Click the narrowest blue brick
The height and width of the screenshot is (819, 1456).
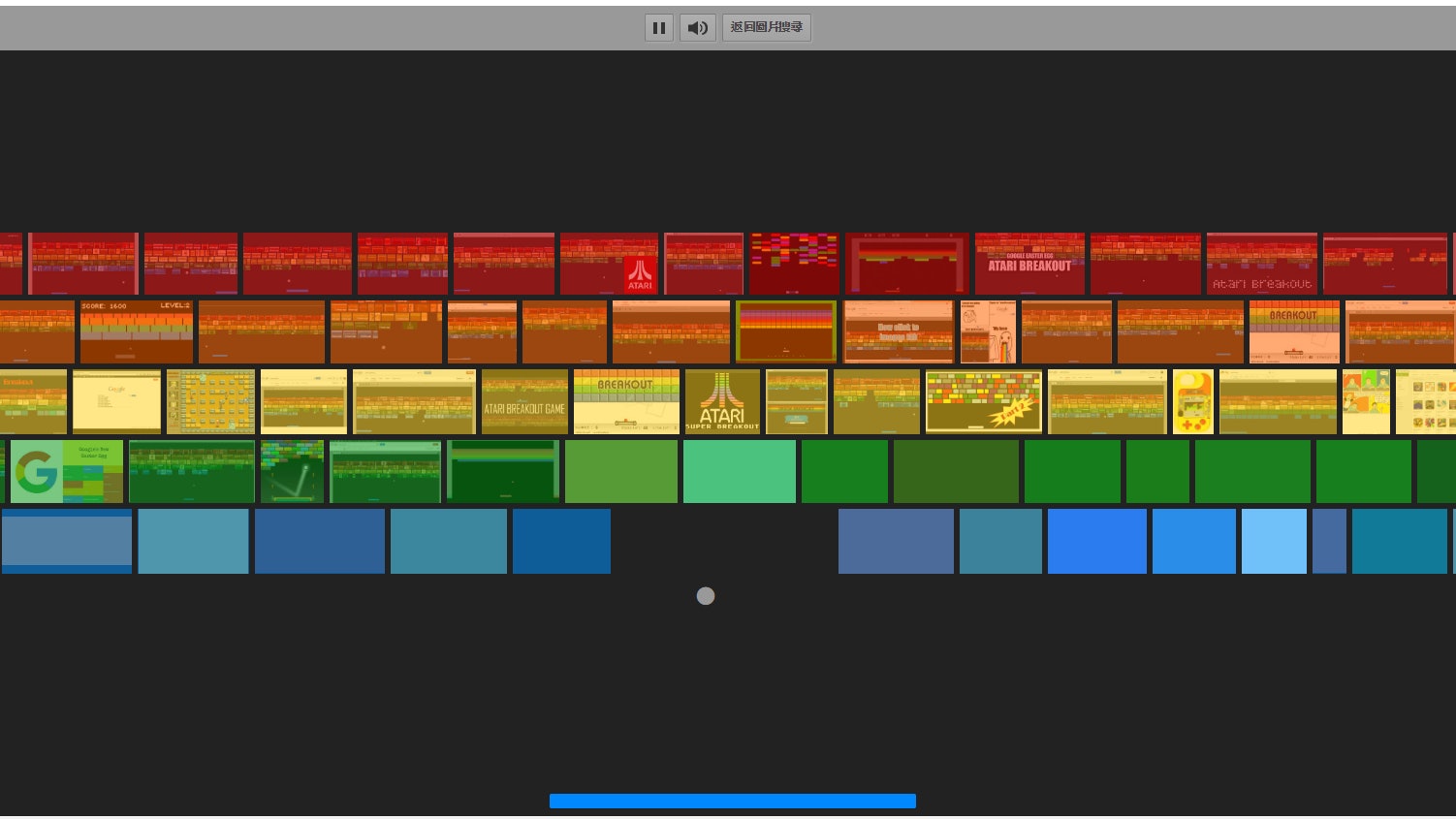pyautogui.click(x=1330, y=541)
